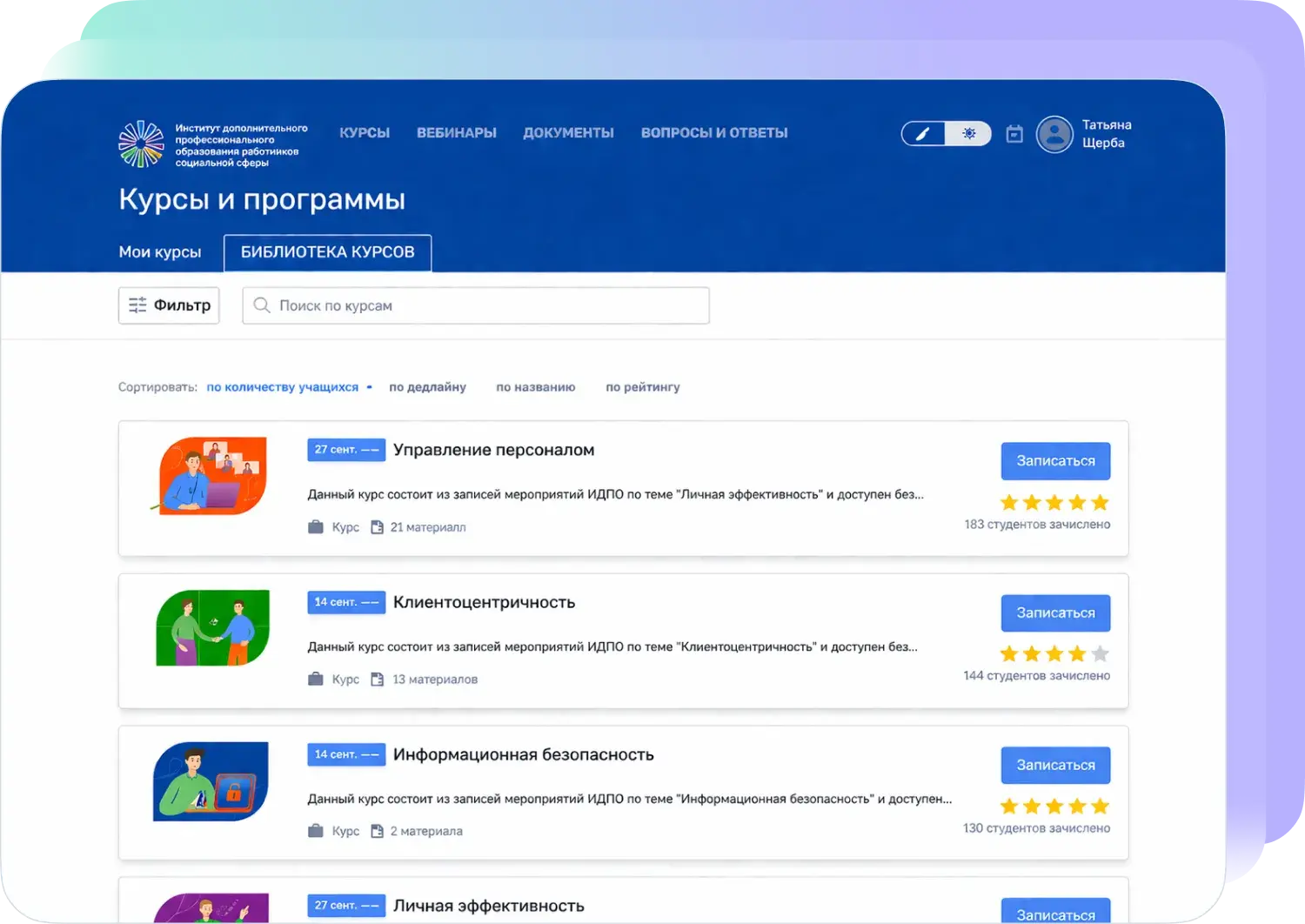Open the Личная эффективность title
Viewport: 1305px width, 924px height.
489,906
